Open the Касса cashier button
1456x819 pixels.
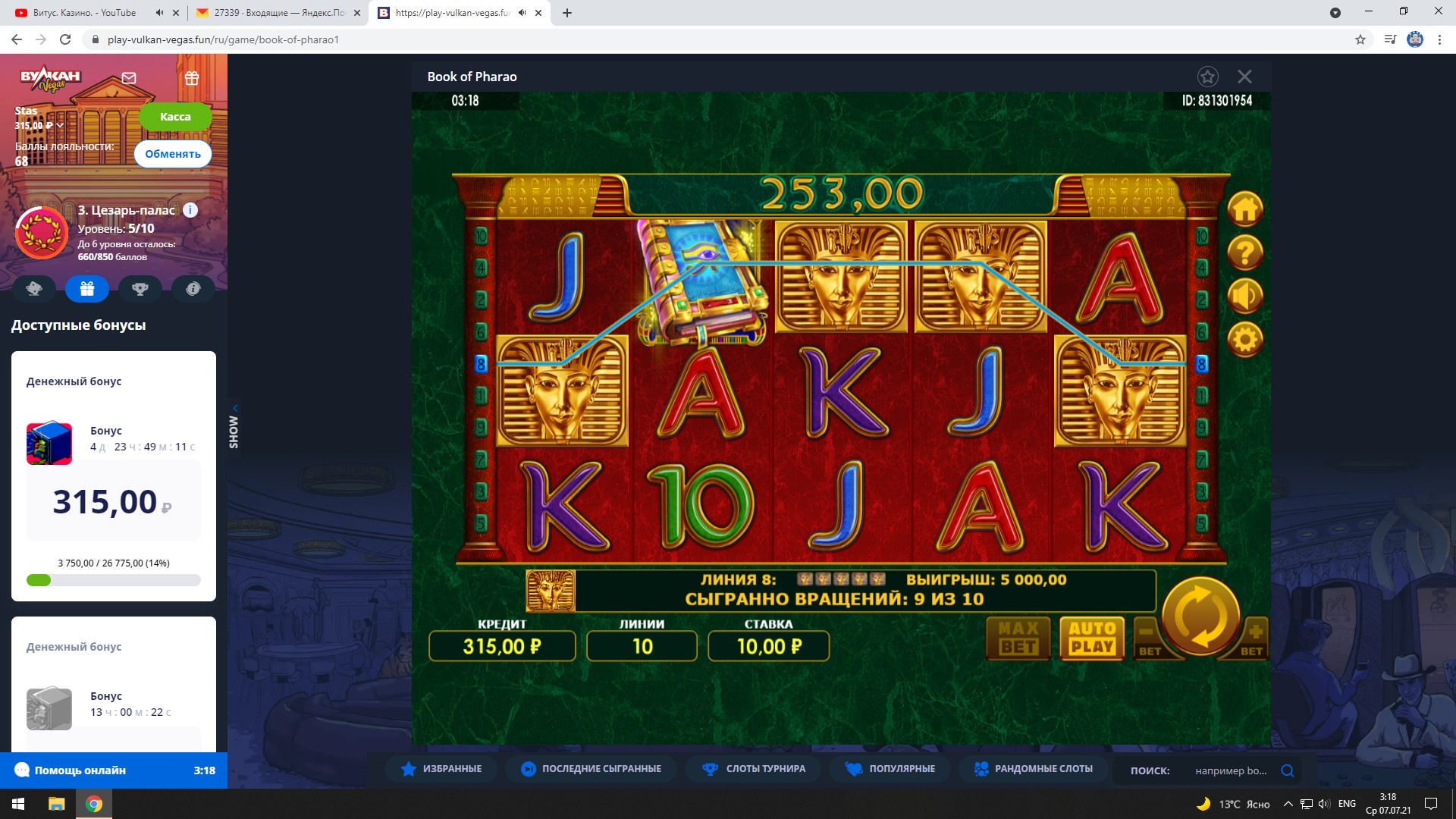click(x=175, y=117)
